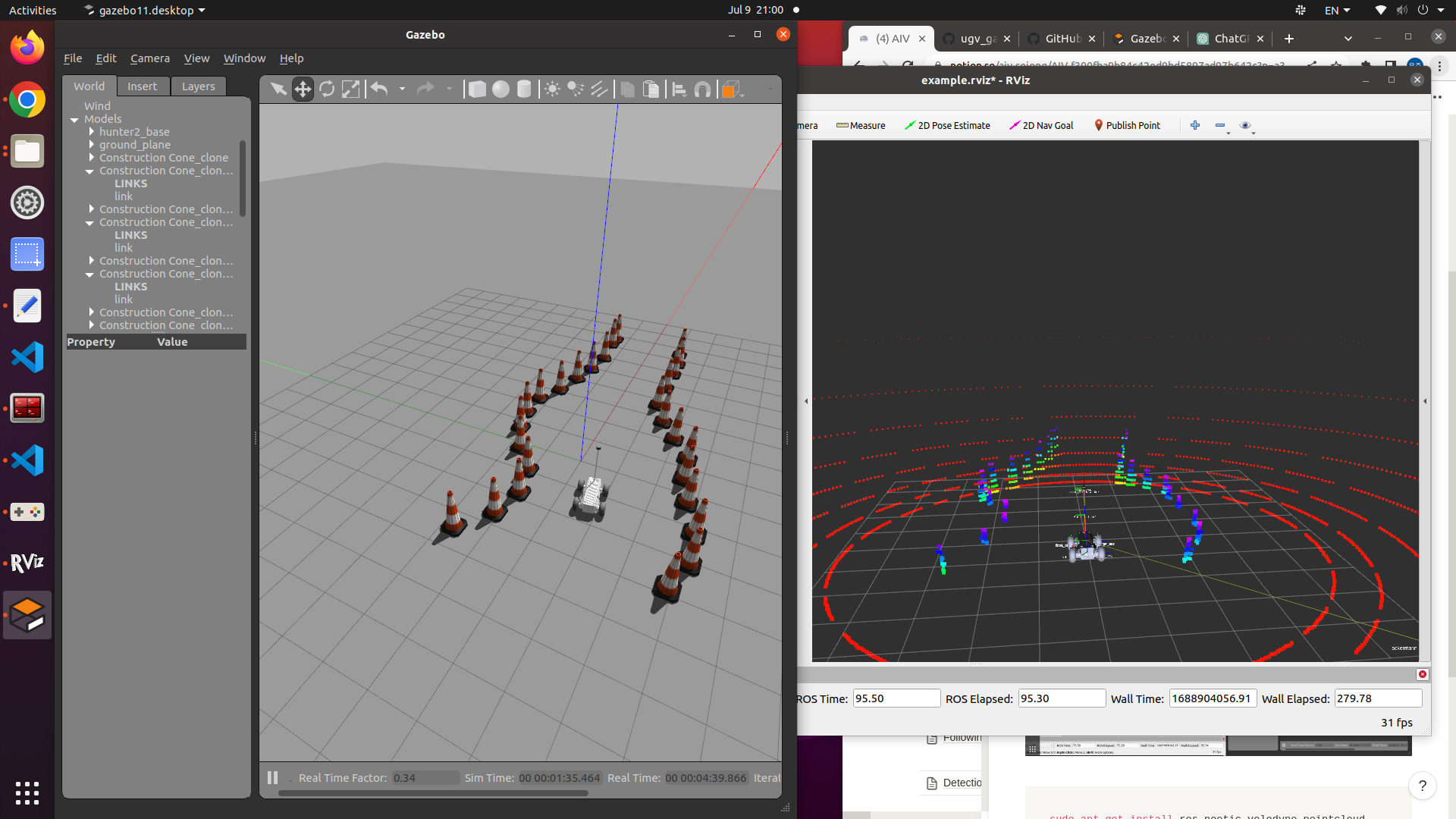Screen dimensions: 1456x819
Task: Select the rotate mode tool in Gazebo
Action: pos(327,89)
